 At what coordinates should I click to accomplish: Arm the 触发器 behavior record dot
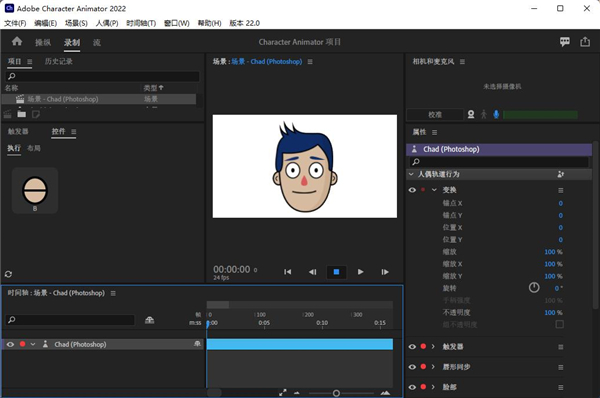pos(423,346)
